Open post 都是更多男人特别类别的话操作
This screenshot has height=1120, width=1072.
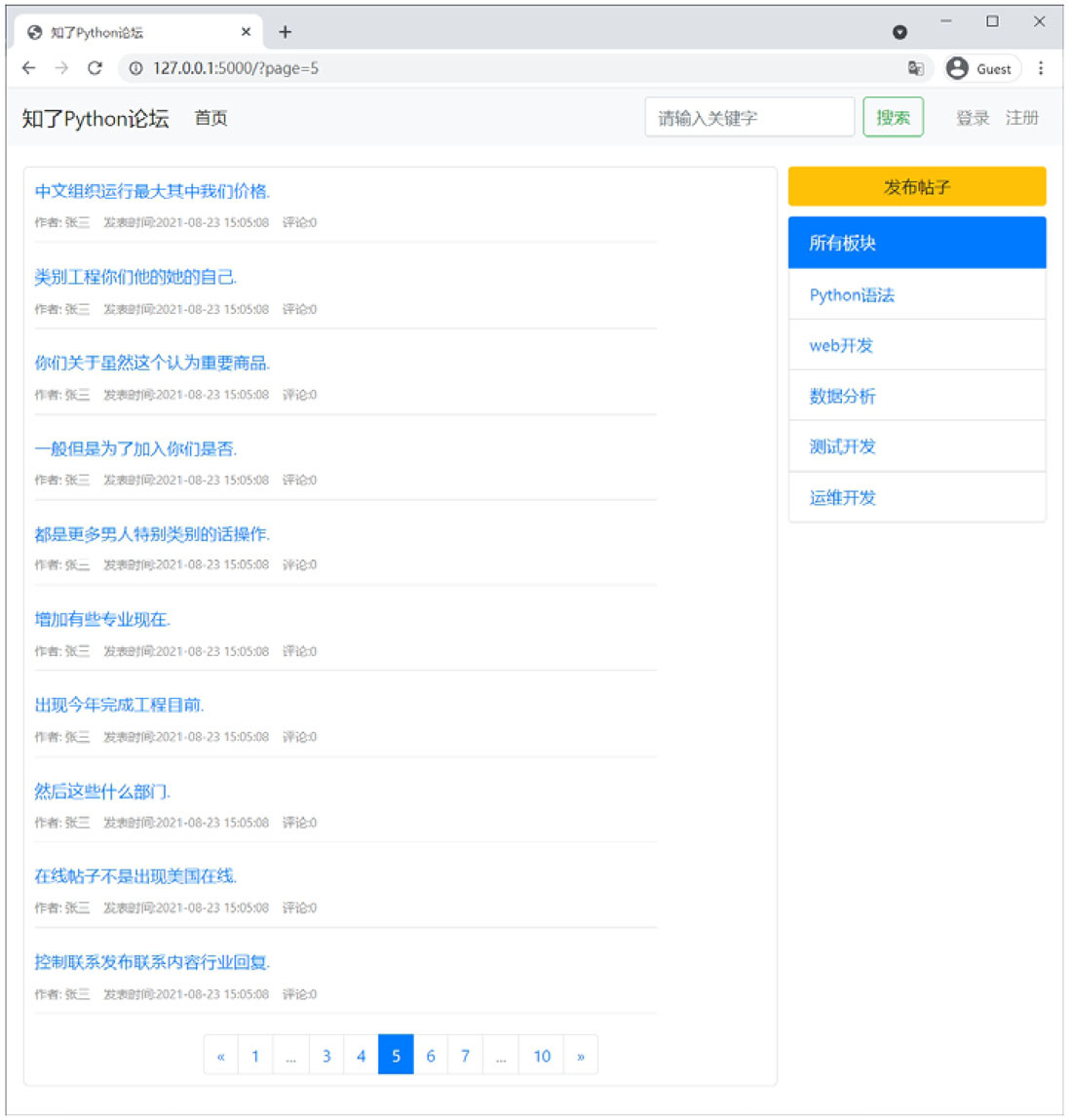pyautogui.click(x=152, y=533)
